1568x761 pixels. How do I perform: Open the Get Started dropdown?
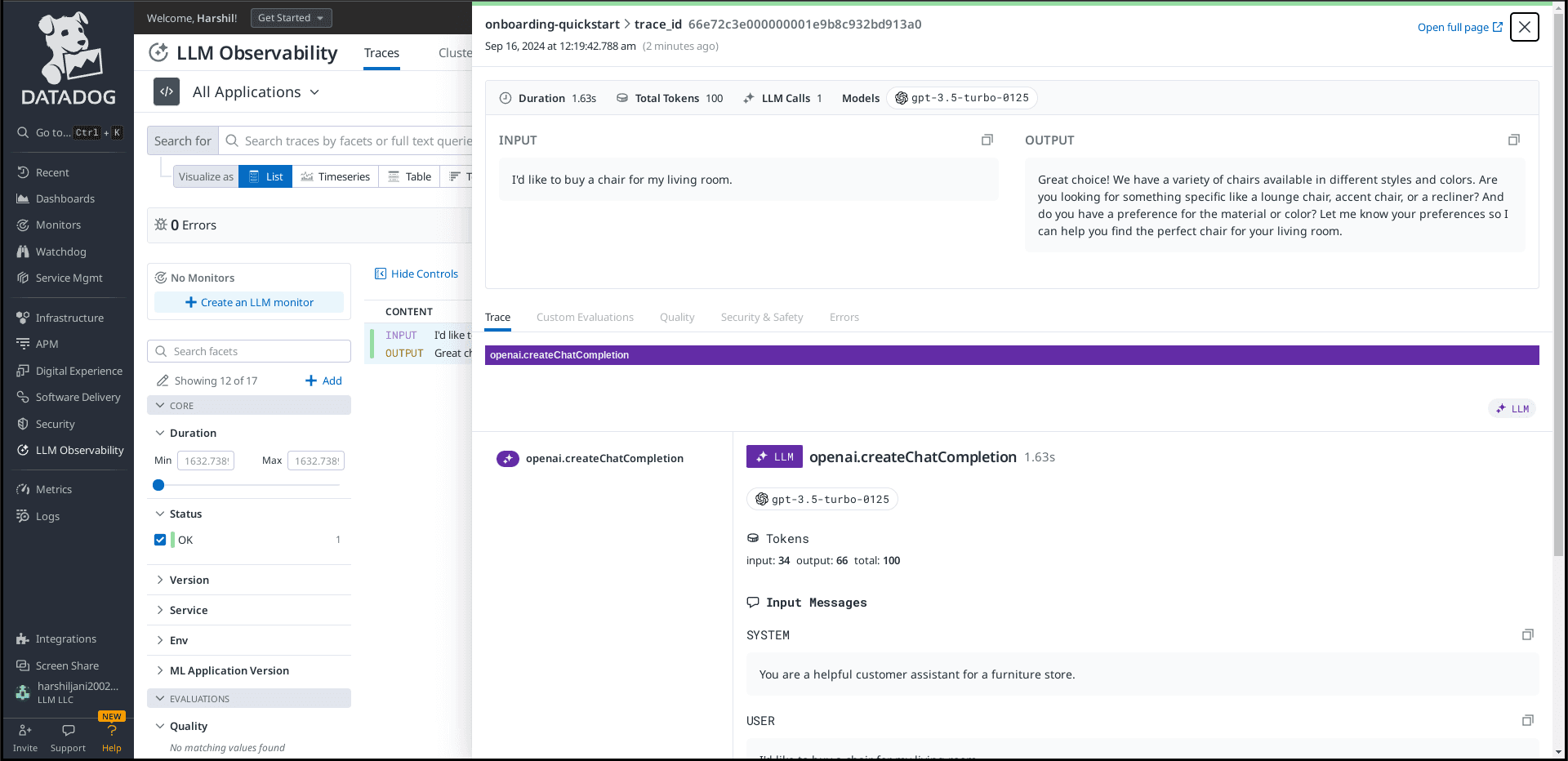tap(292, 18)
